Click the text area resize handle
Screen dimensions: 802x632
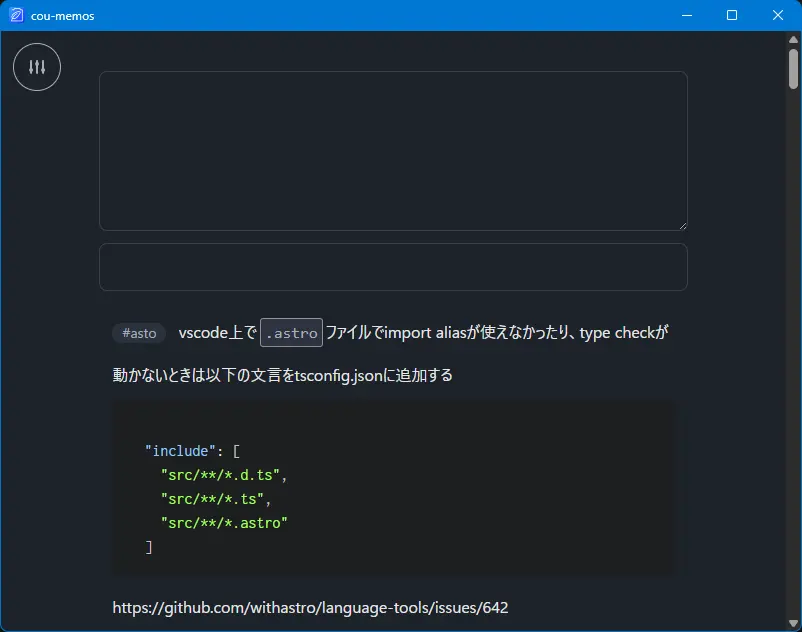pos(682,225)
